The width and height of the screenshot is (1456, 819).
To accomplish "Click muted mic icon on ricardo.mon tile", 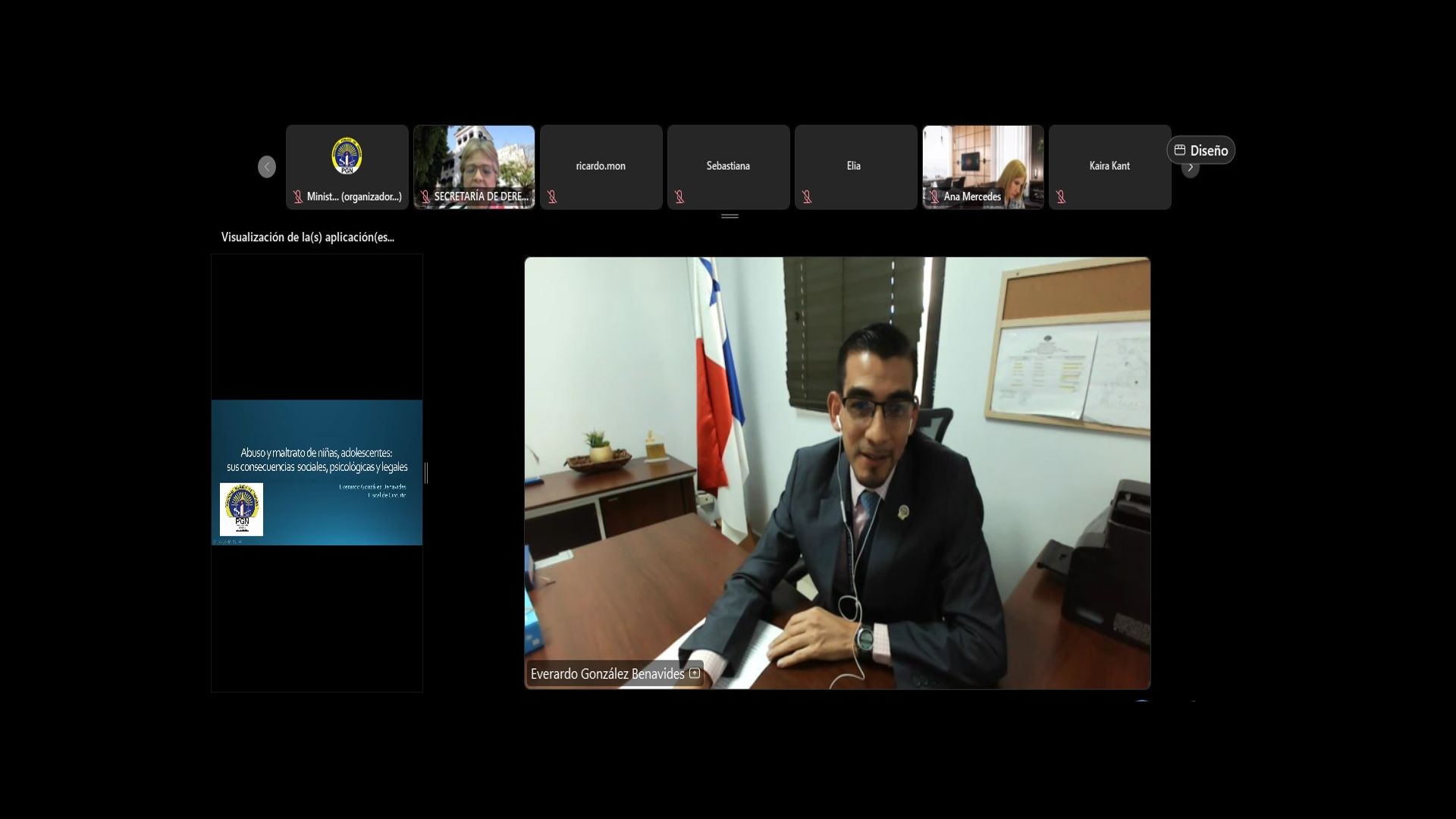I will click(552, 197).
